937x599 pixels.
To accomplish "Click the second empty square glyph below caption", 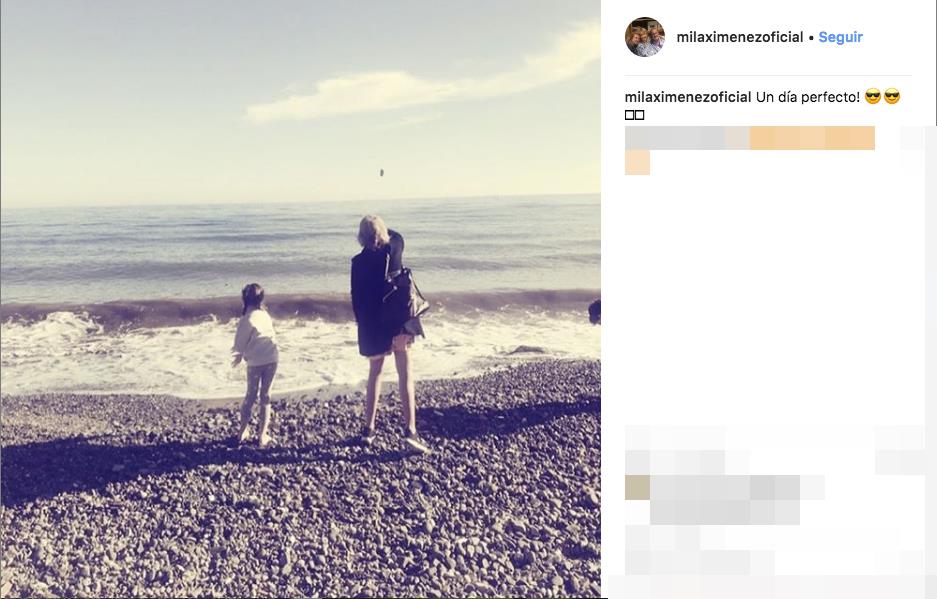I will 639,115.
